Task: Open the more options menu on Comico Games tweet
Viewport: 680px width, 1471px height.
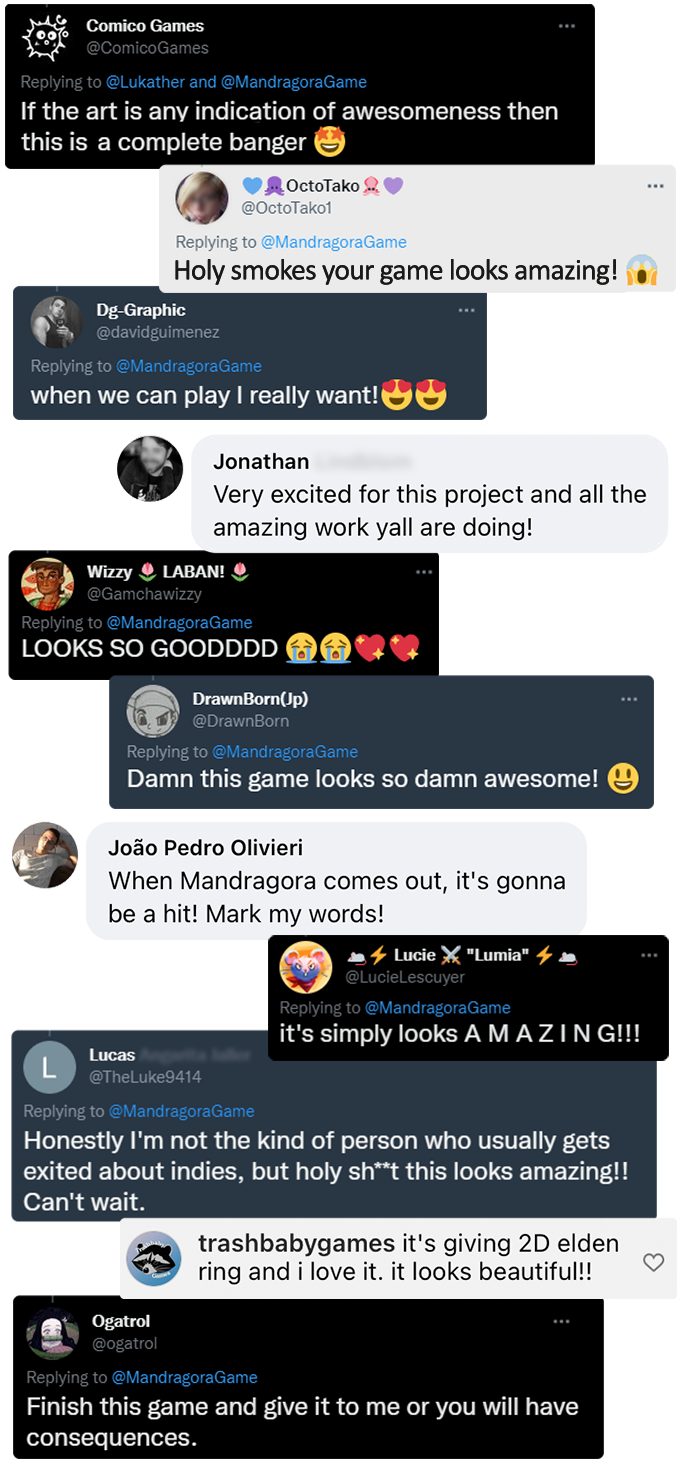Action: 567,26
